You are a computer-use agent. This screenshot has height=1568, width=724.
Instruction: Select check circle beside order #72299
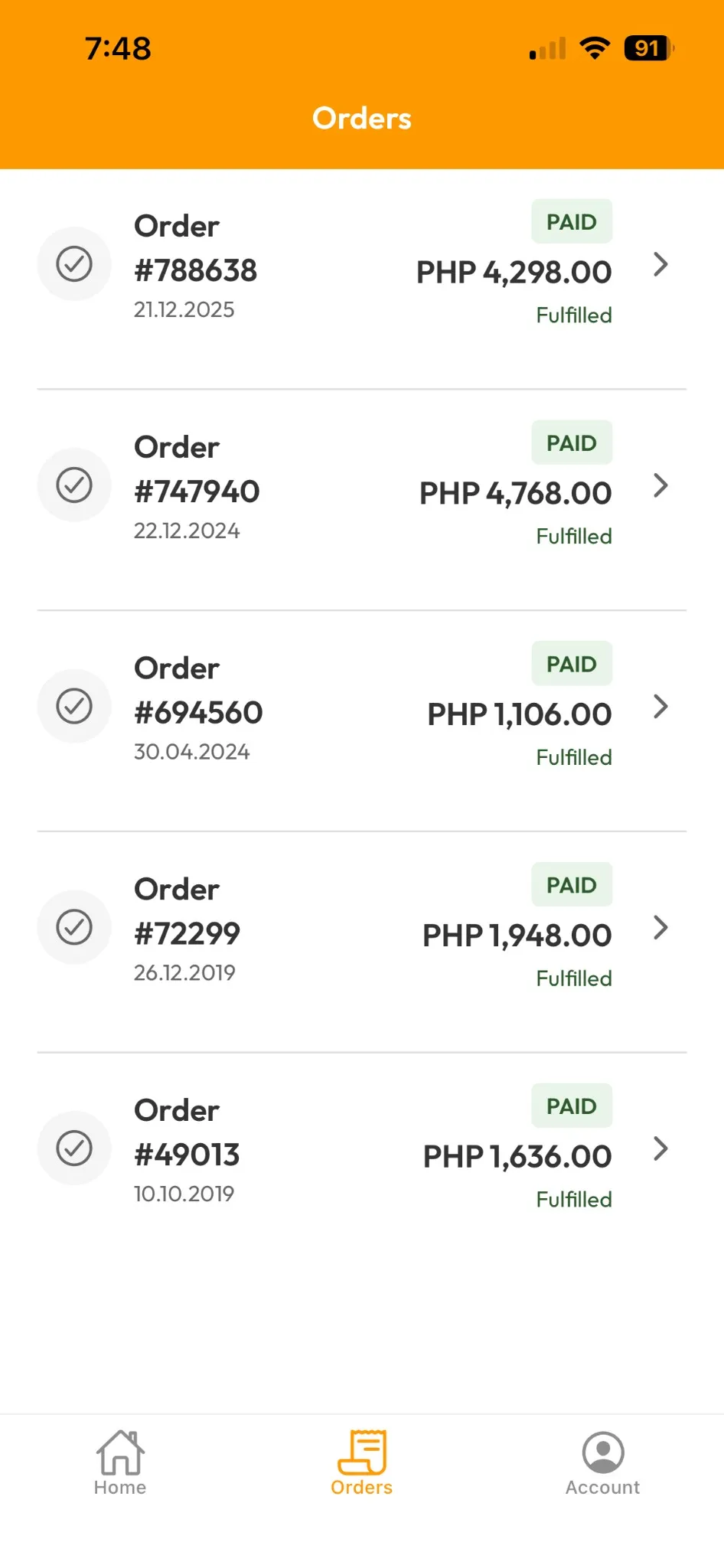pos(74,927)
